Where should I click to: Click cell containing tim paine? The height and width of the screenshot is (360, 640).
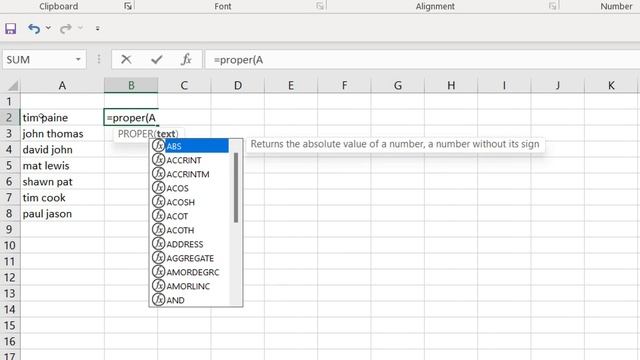(62, 118)
